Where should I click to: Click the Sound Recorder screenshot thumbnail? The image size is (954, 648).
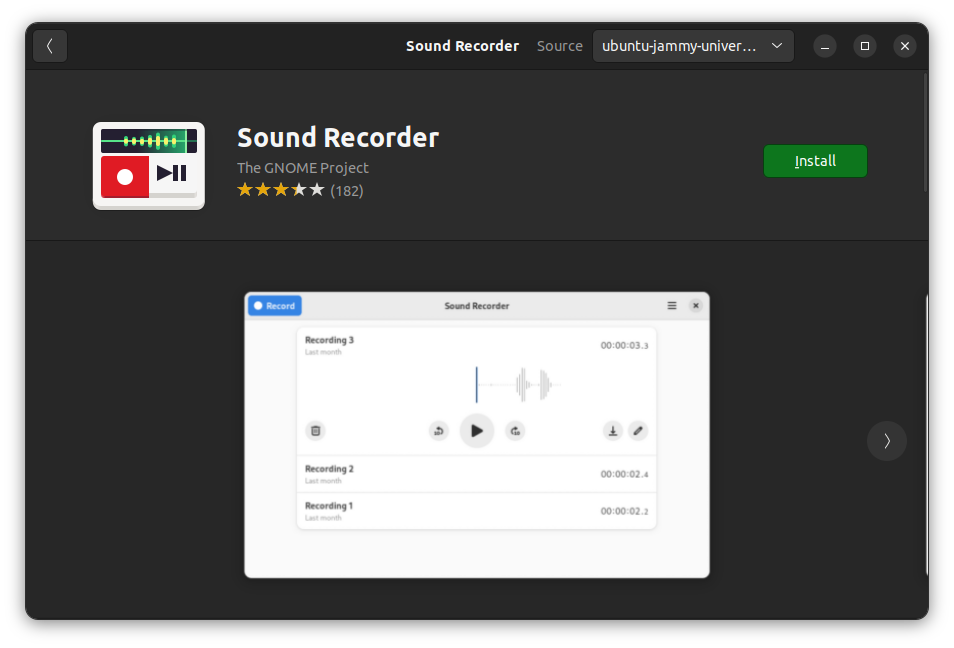coord(477,435)
